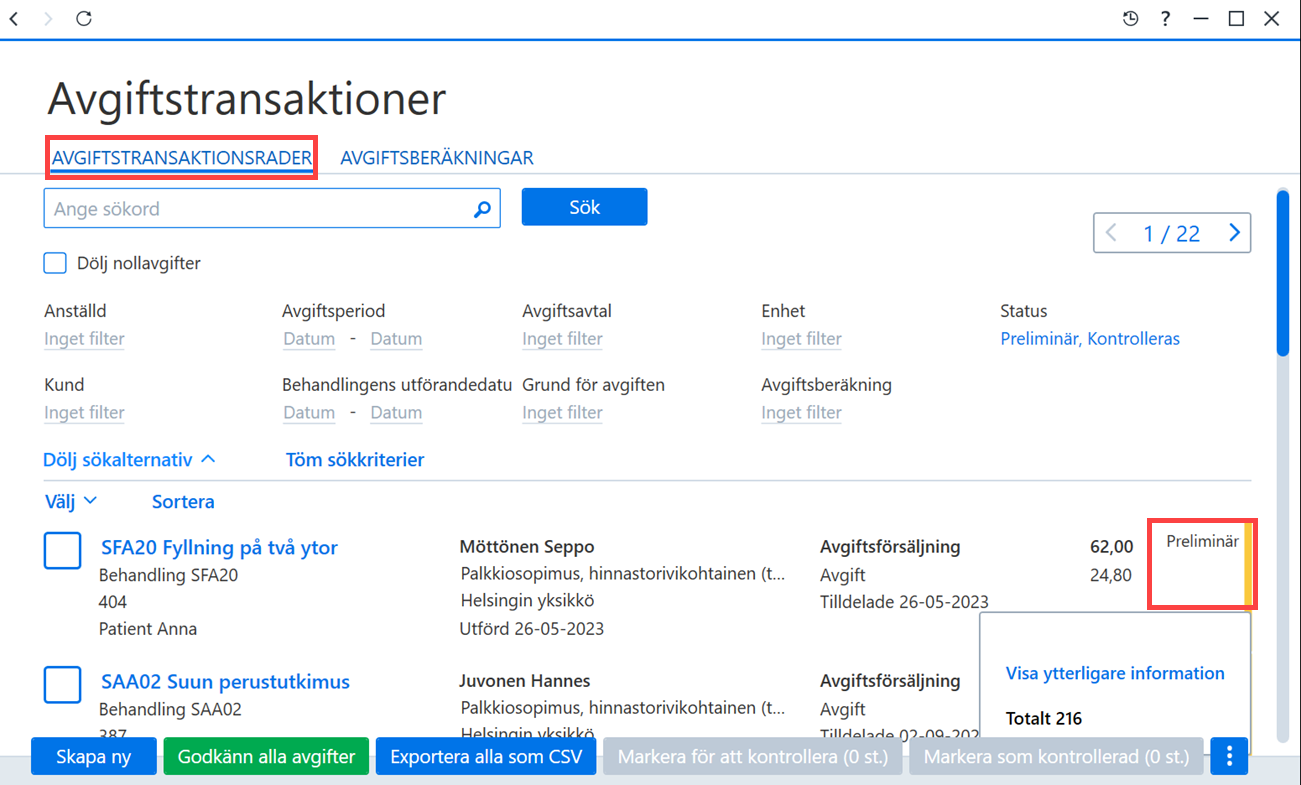Image resolution: width=1301 pixels, height=785 pixels.
Task: Select AVGIFTSTRANSAKTIONSRADER tab
Action: [x=182, y=158]
